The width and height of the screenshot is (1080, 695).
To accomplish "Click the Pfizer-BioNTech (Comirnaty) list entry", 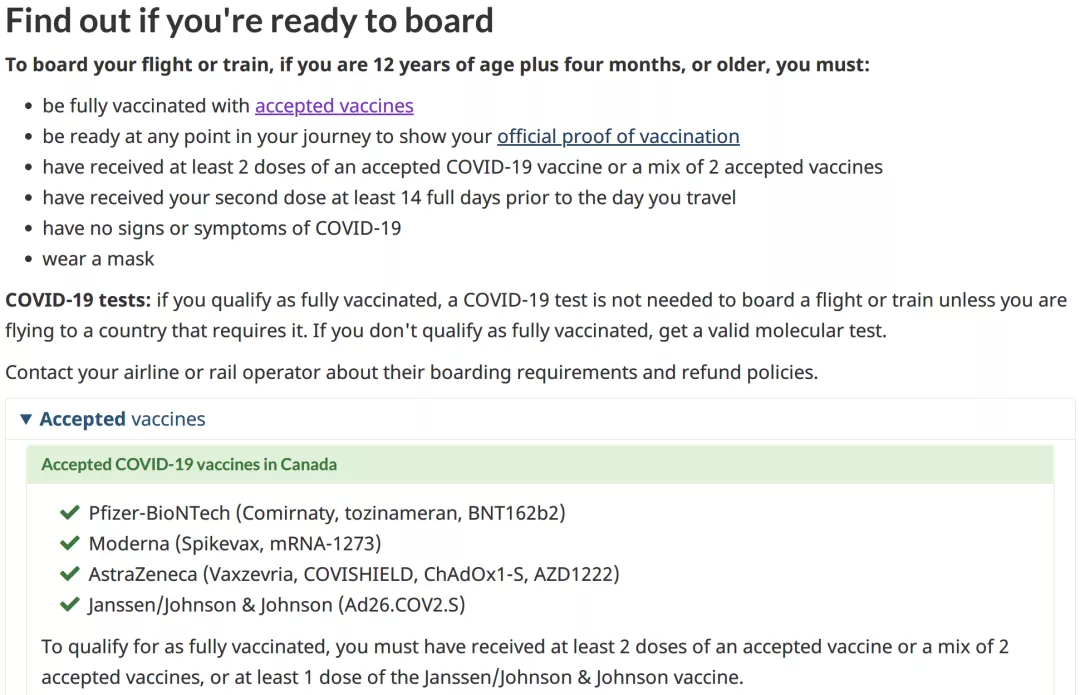I will pos(326,513).
